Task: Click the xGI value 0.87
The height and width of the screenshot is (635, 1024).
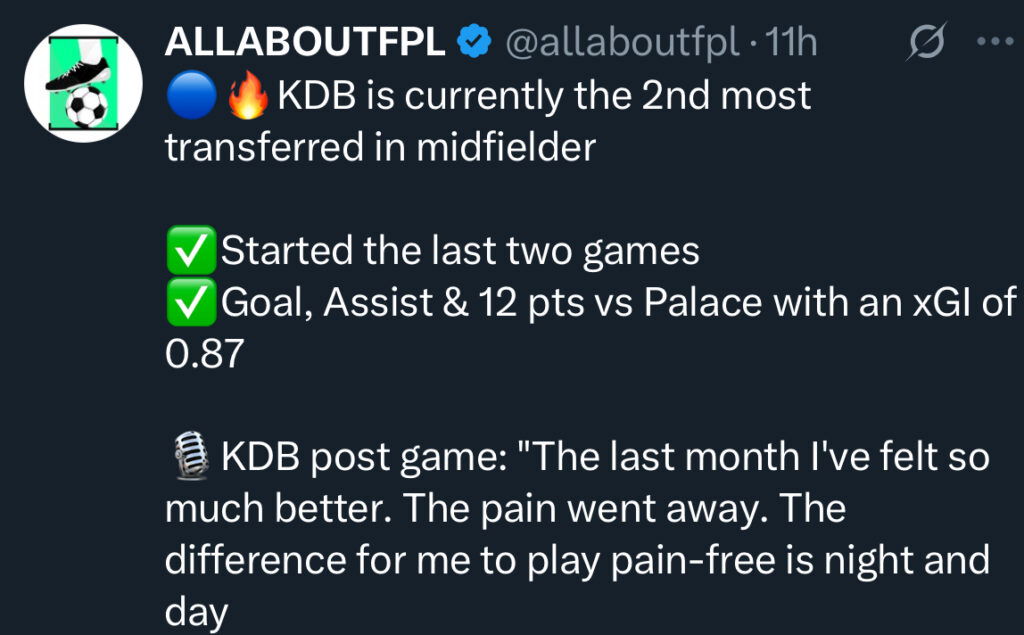Action: tap(204, 354)
